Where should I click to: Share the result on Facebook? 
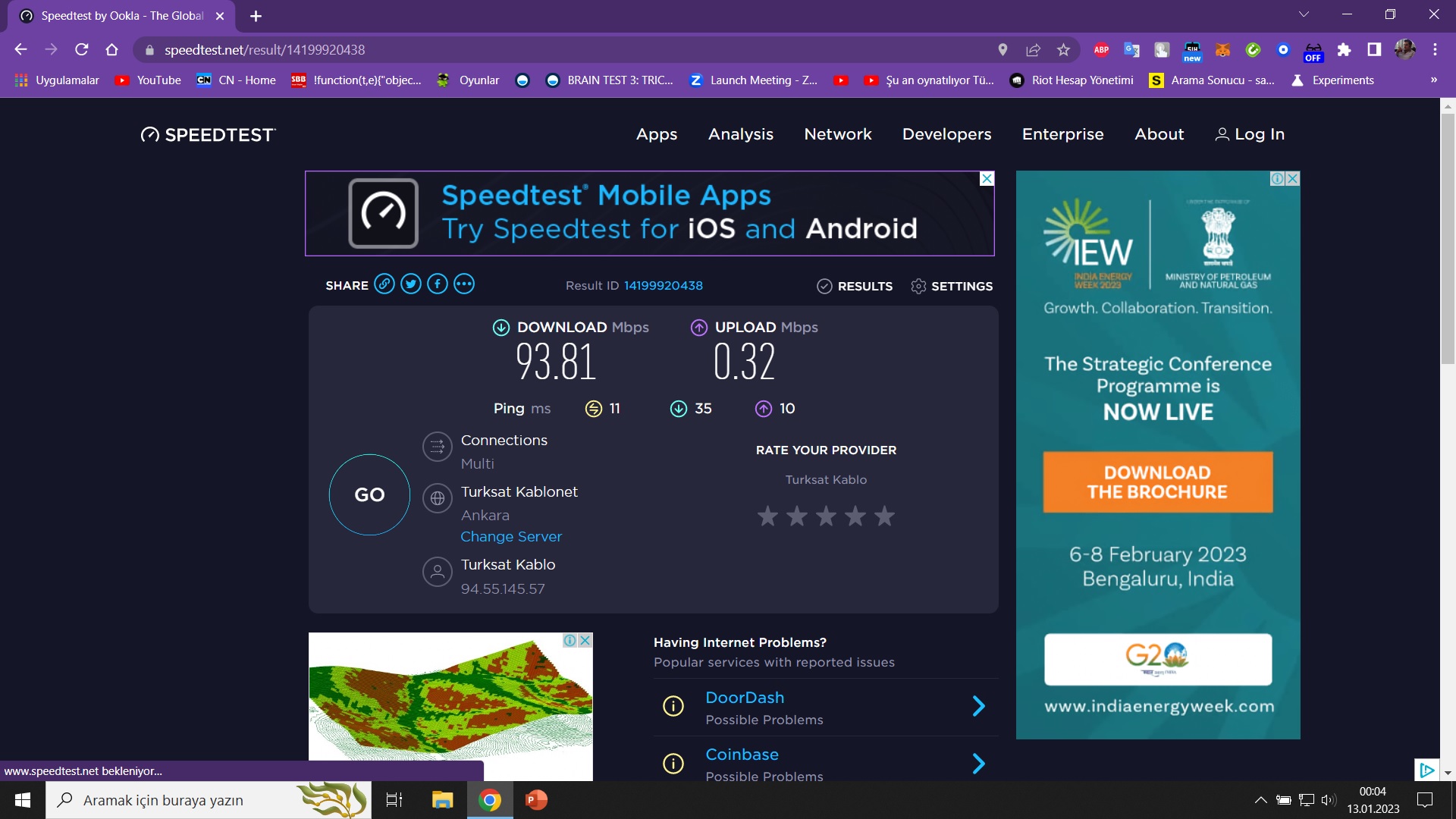click(438, 284)
